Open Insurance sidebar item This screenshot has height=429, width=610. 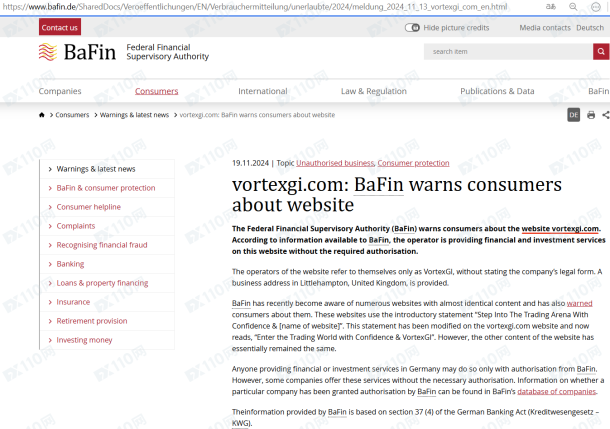73,302
